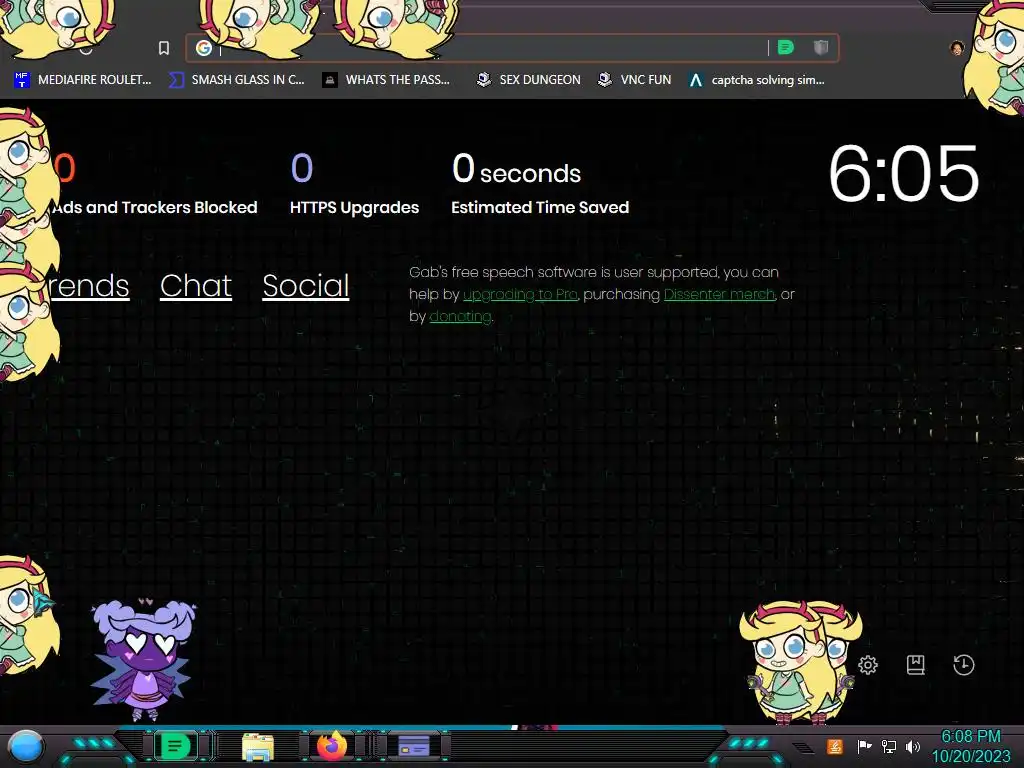Follow the donating link

(x=460, y=317)
